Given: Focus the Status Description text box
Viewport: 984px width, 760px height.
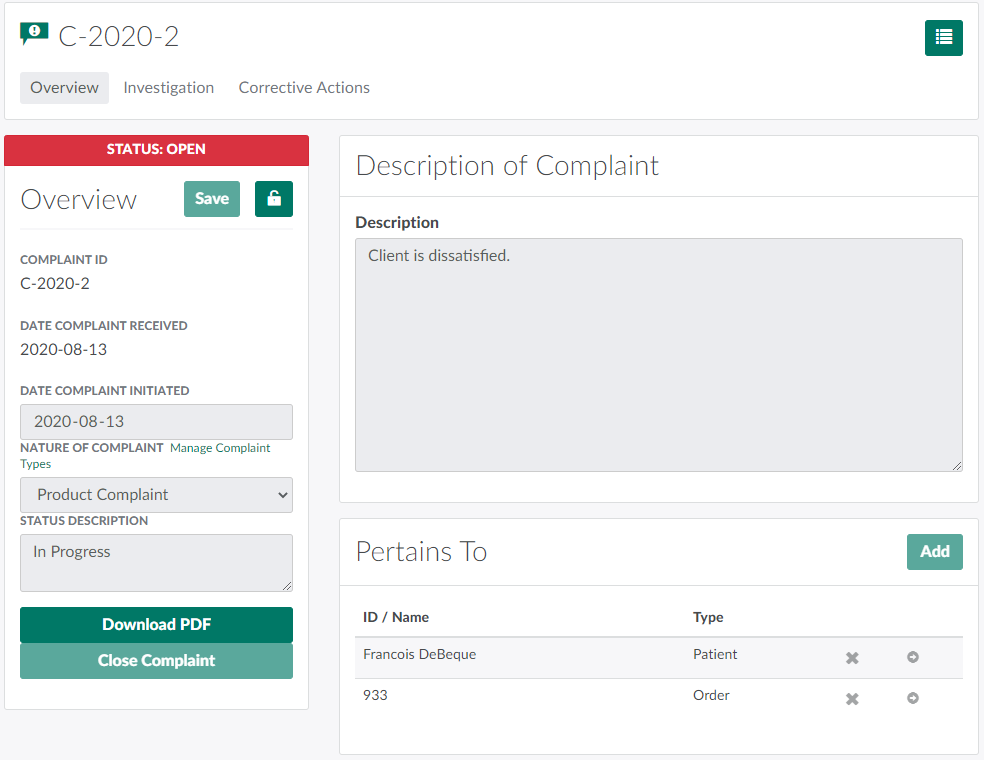Looking at the screenshot, I should point(156,562).
